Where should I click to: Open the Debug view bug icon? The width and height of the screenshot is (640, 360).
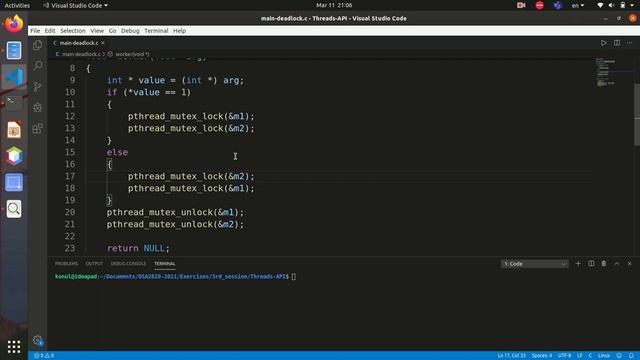click(38, 107)
